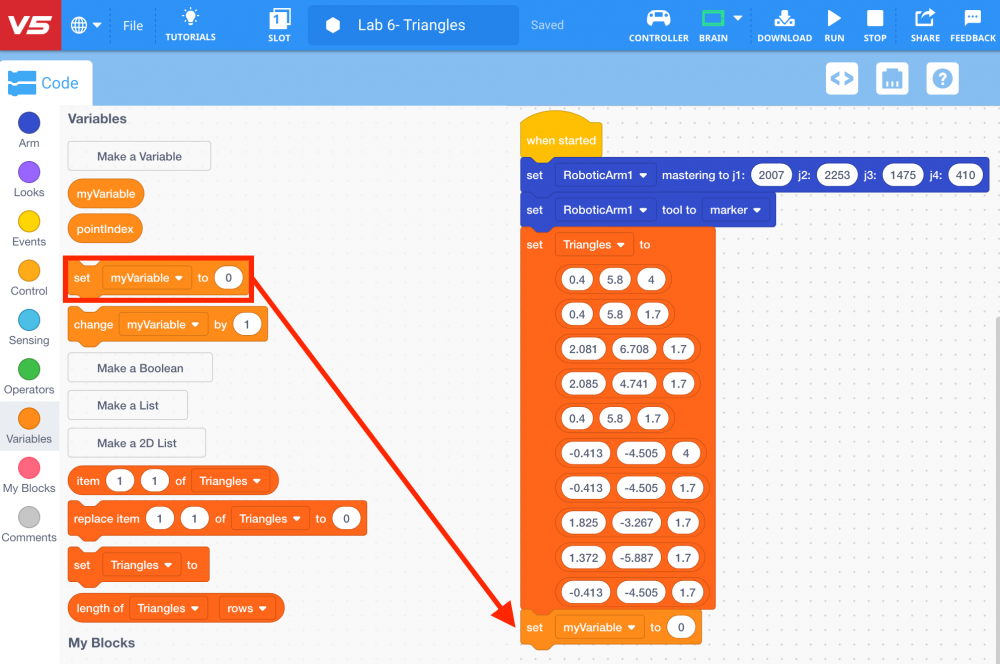Viewport: 1000px width, 664px height.
Task: Click the Lab 6- Triangles project name field
Action: (412, 25)
